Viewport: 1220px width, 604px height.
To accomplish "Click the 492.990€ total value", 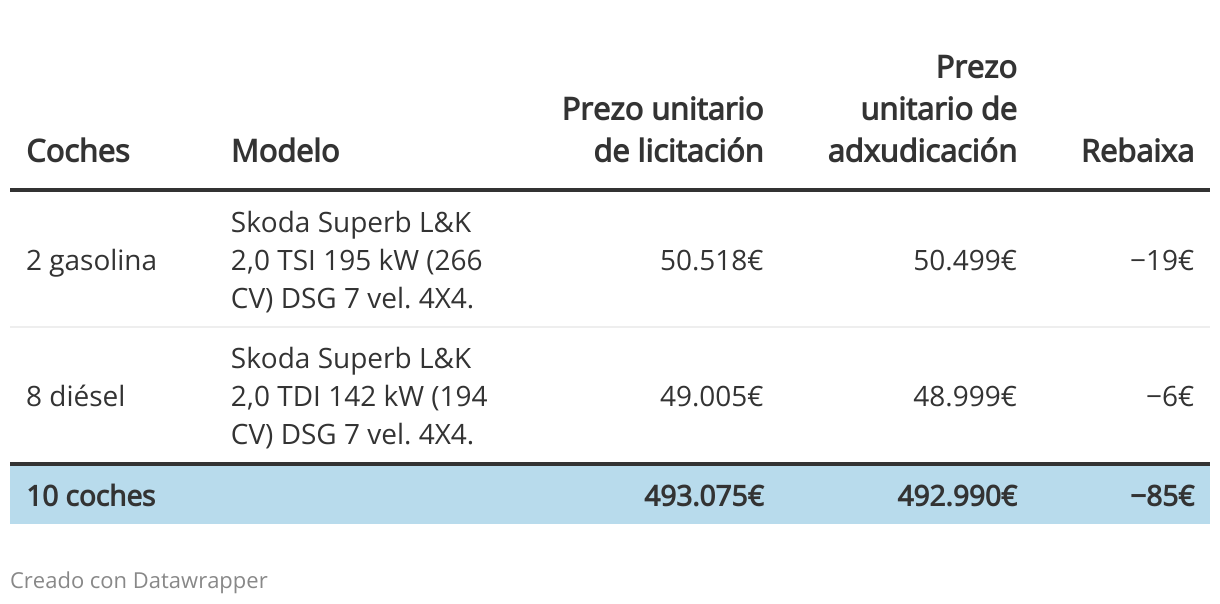I will point(957,495).
